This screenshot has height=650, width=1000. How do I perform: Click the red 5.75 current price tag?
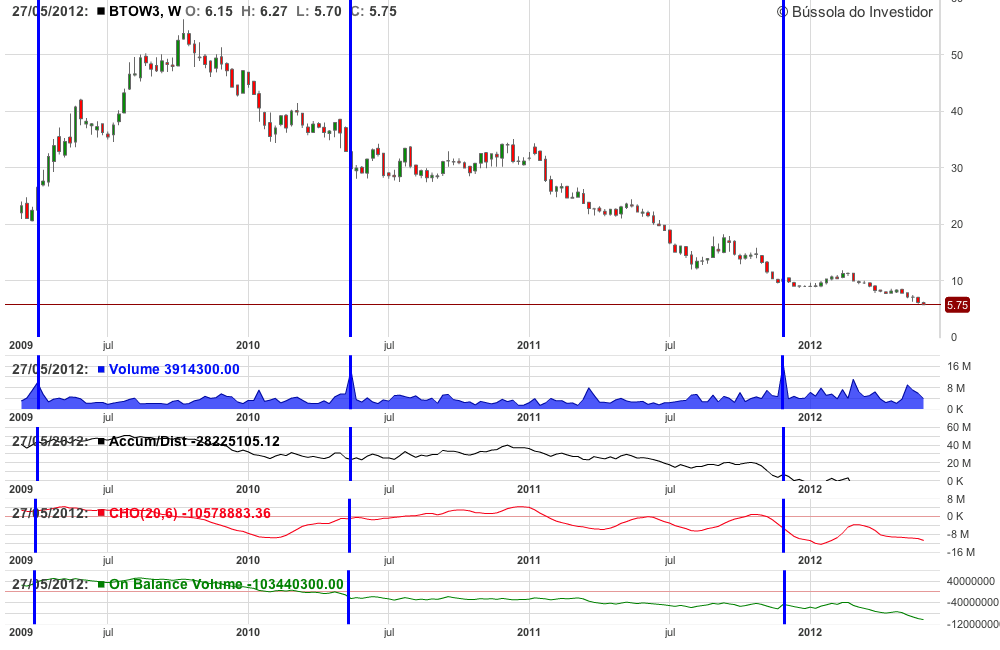tap(957, 305)
